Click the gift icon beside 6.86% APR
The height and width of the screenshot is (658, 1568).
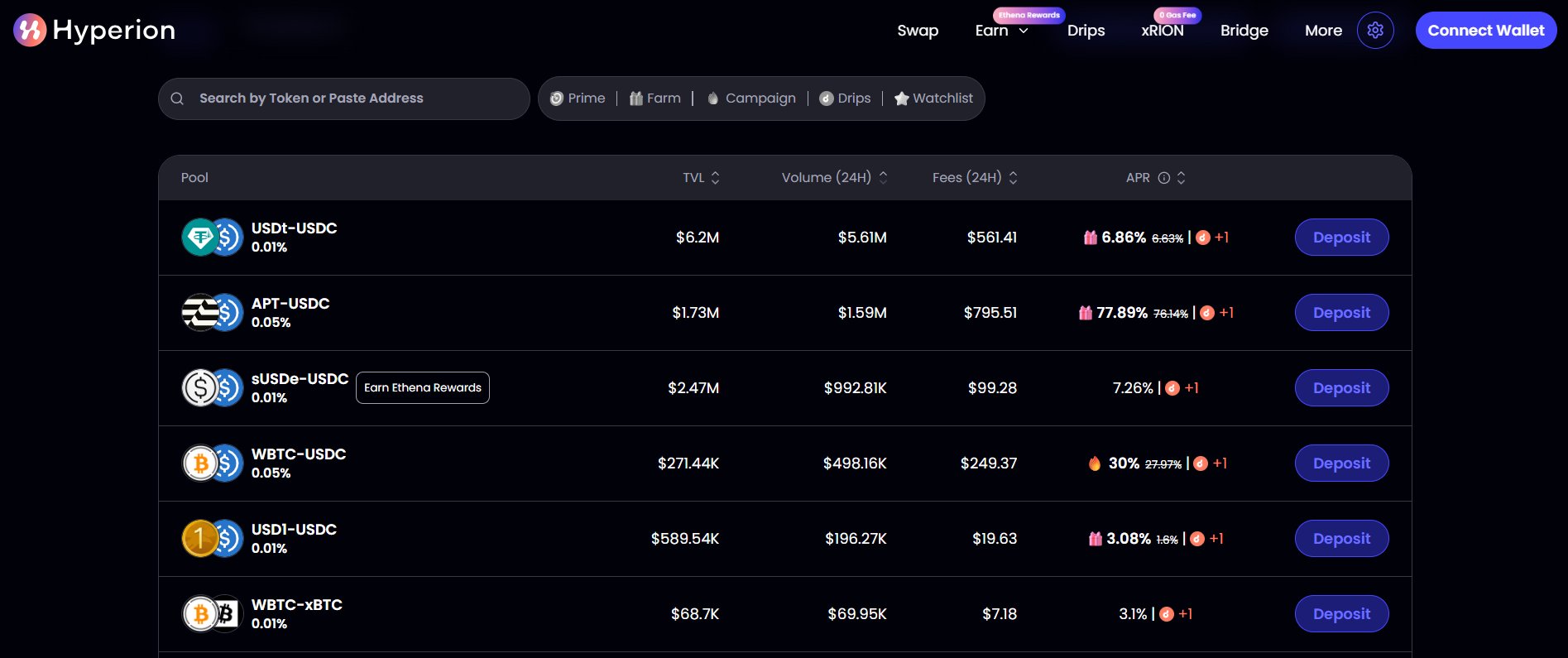coord(1091,238)
